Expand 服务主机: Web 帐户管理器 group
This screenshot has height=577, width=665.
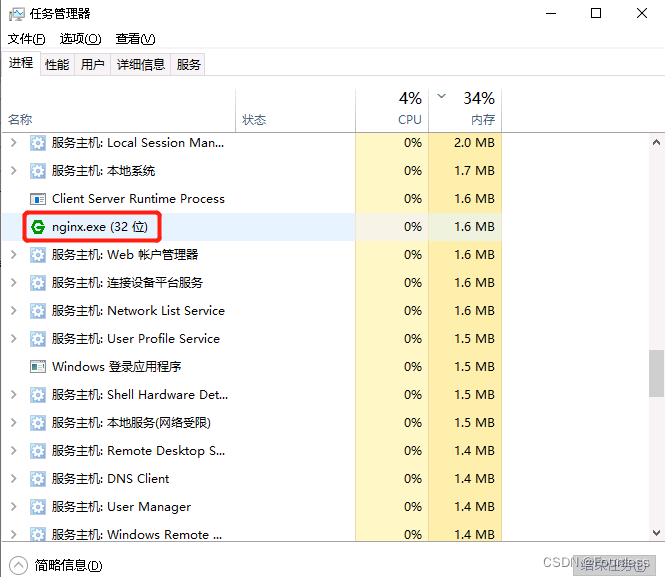pos(14,254)
